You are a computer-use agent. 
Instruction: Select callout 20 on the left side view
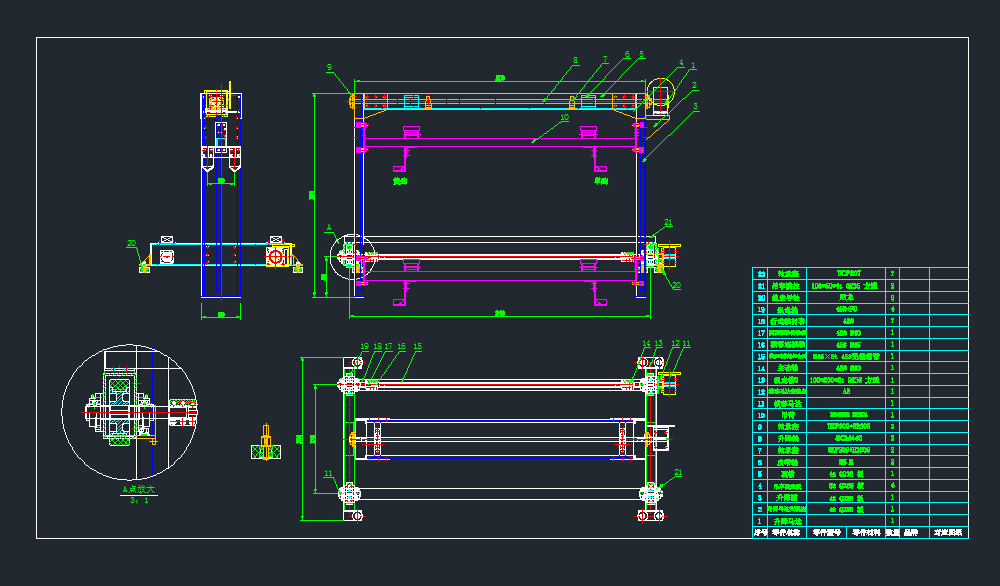tap(131, 243)
